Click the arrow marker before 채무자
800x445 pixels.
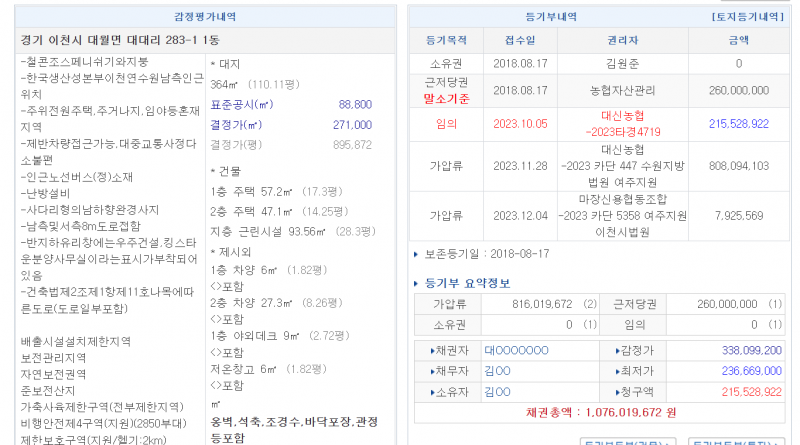click(x=431, y=371)
